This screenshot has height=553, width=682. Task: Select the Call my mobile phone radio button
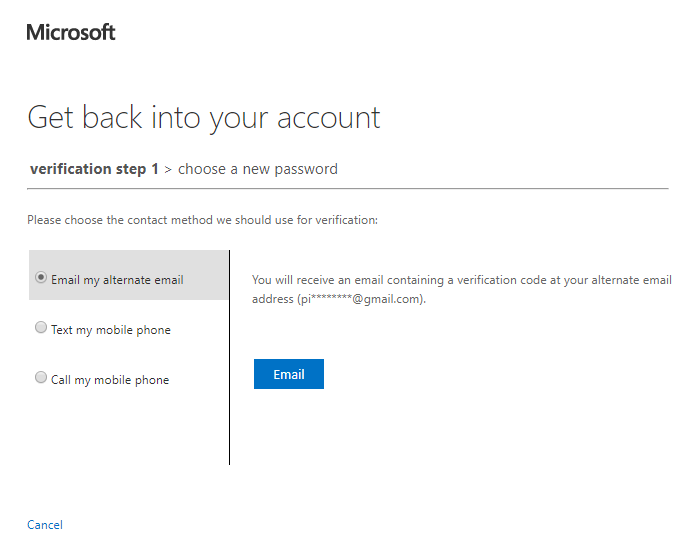41,377
